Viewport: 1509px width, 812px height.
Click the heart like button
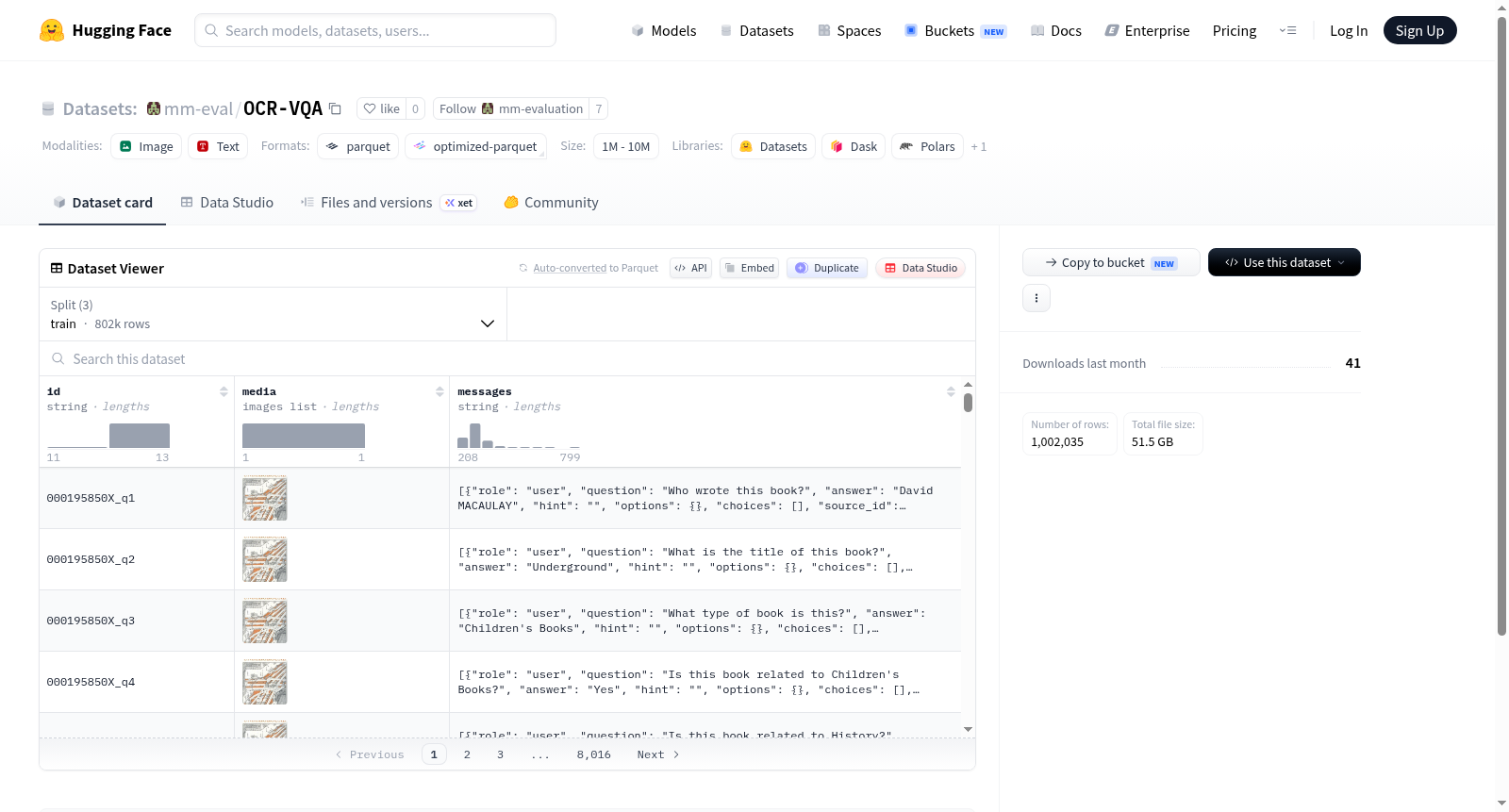[x=382, y=108]
